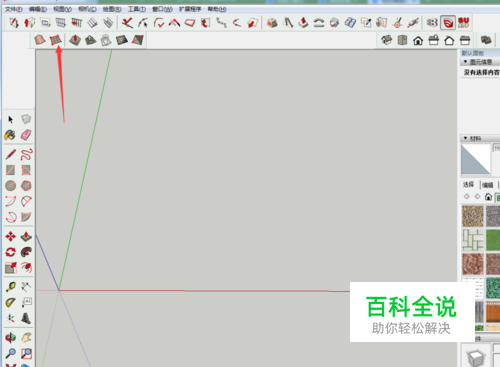Click the red SU APP plugin icon
The image size is (500, 367).
464,23
